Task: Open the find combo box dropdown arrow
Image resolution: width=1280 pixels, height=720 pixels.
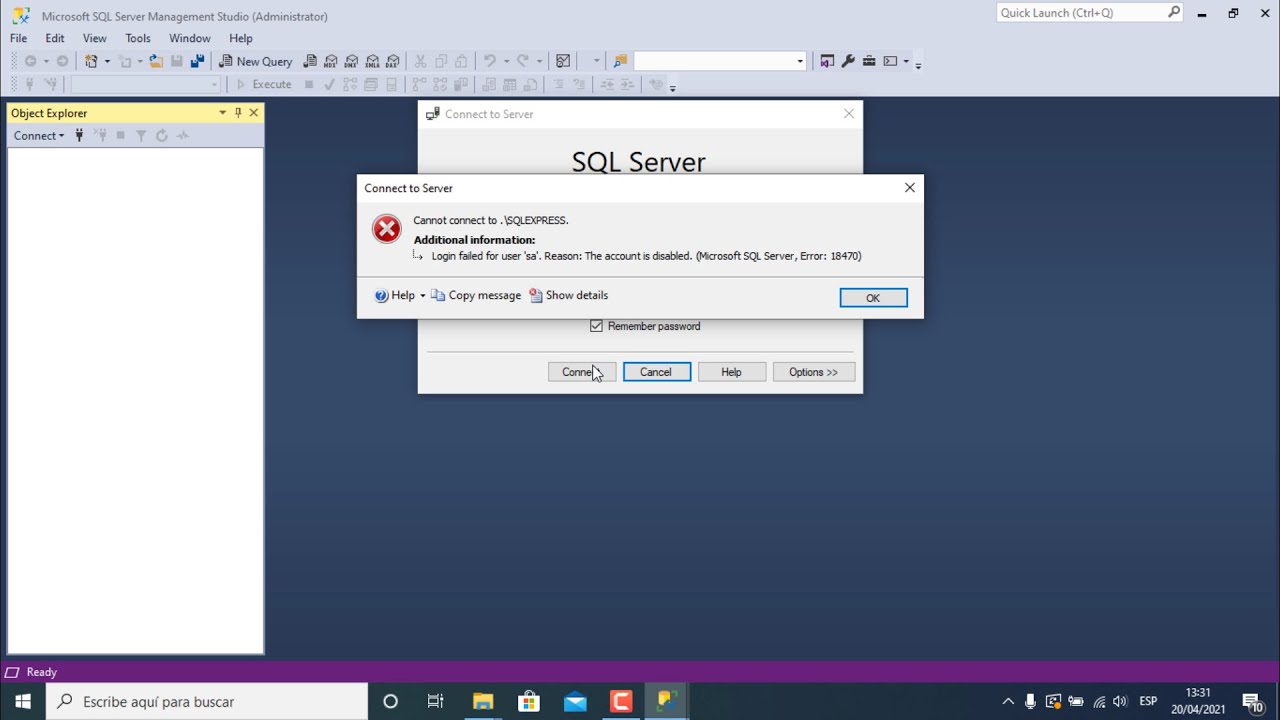Action: (800, 61)
